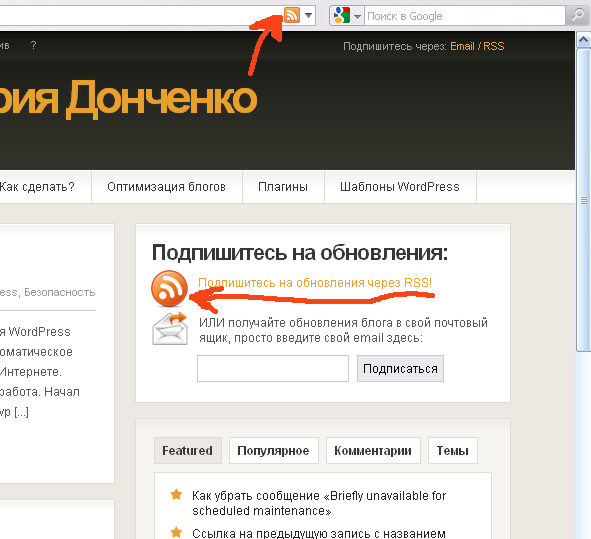Image resolution: width=591 pixels, height=539 pixels.
Task: Click the vertical scrollbar thumb
Action: [583, 200]
